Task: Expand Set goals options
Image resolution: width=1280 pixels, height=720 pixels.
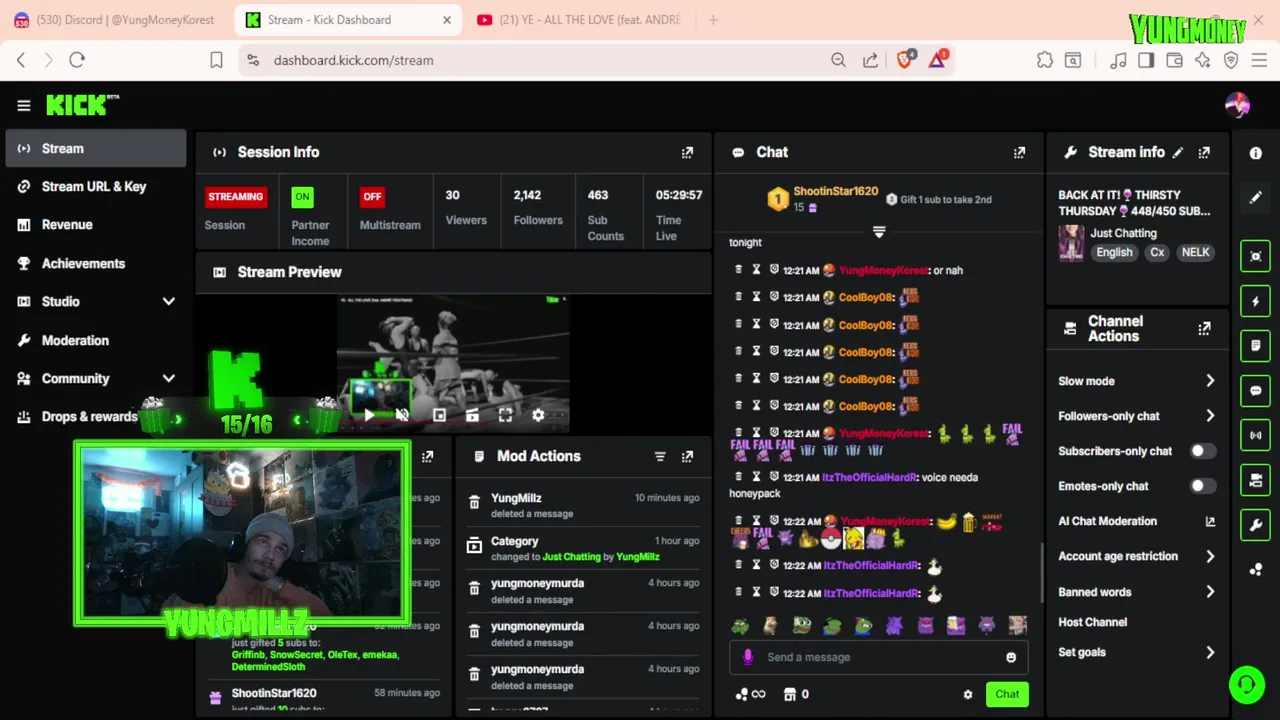Action: pos(1210,652)
